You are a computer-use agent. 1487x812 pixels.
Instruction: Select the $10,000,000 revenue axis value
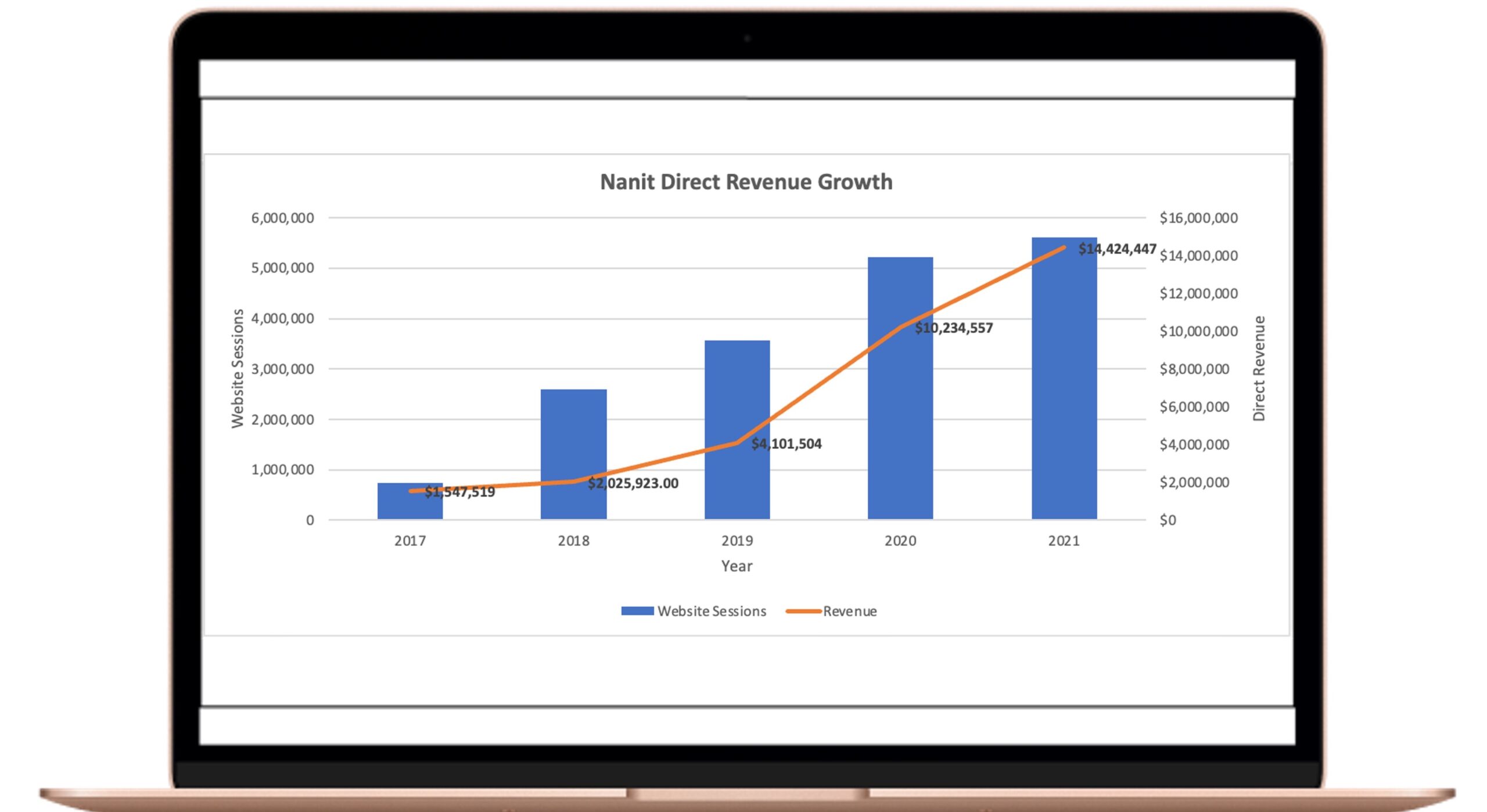(x=1199, y=332)
